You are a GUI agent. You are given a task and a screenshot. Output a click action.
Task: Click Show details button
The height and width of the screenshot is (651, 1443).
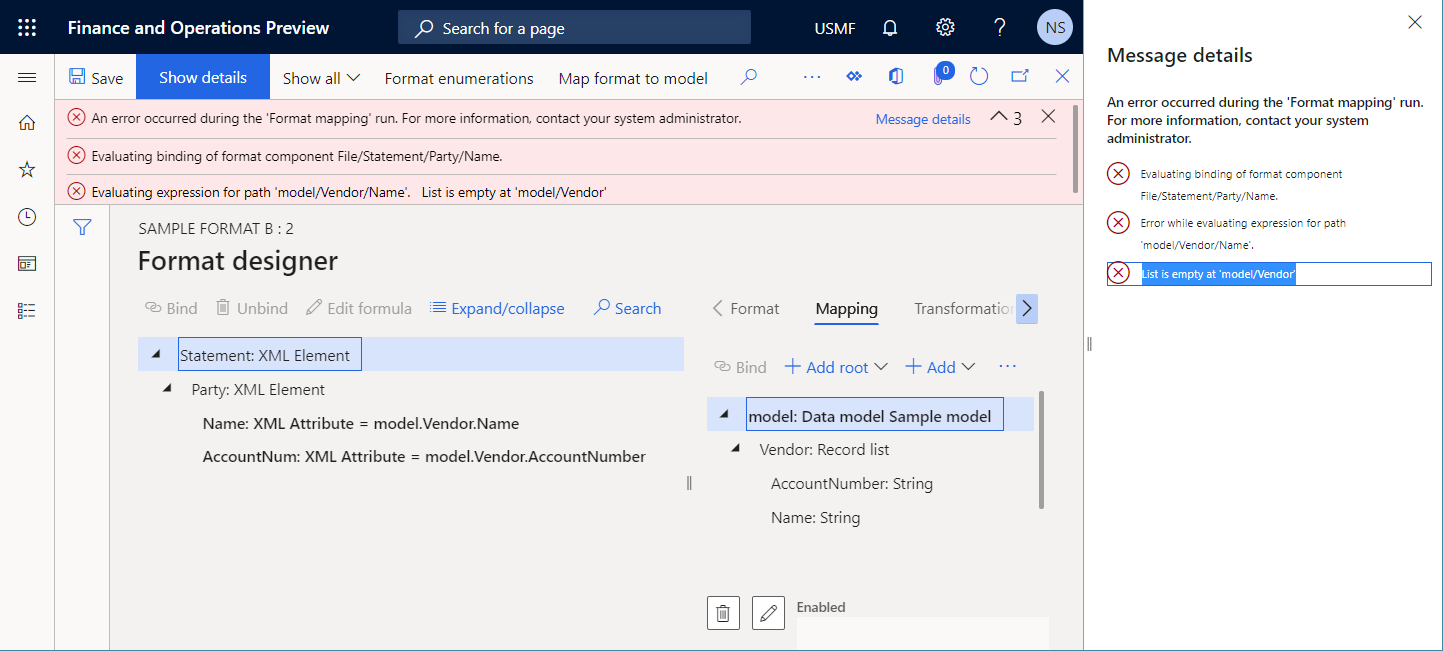[x=203, y=77]
